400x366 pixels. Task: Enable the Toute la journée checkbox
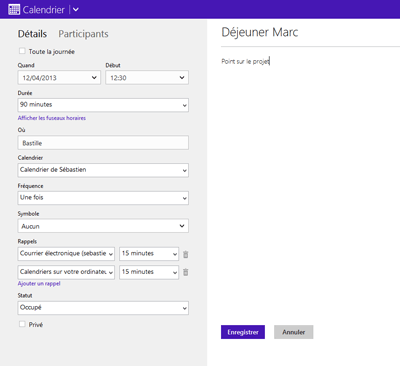pos(22,51)
